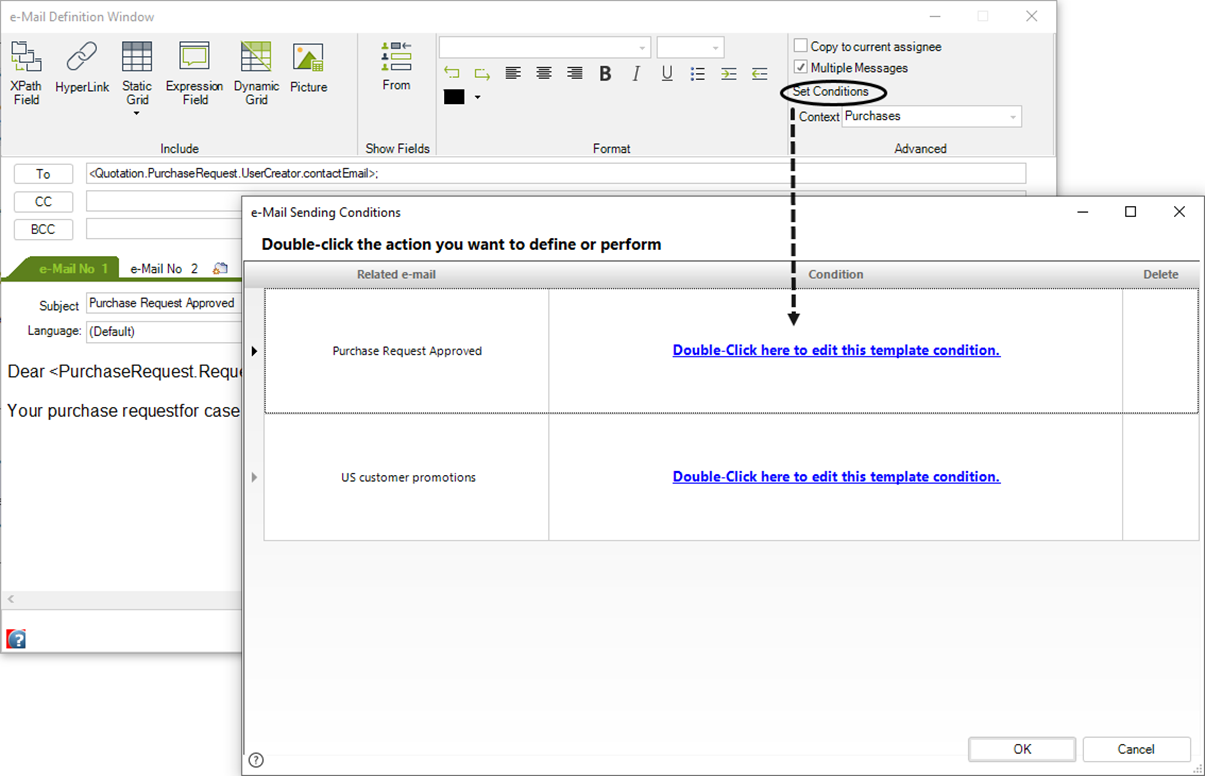Click the BCC address input field
1205x776 pixels.
coord(164,229)
